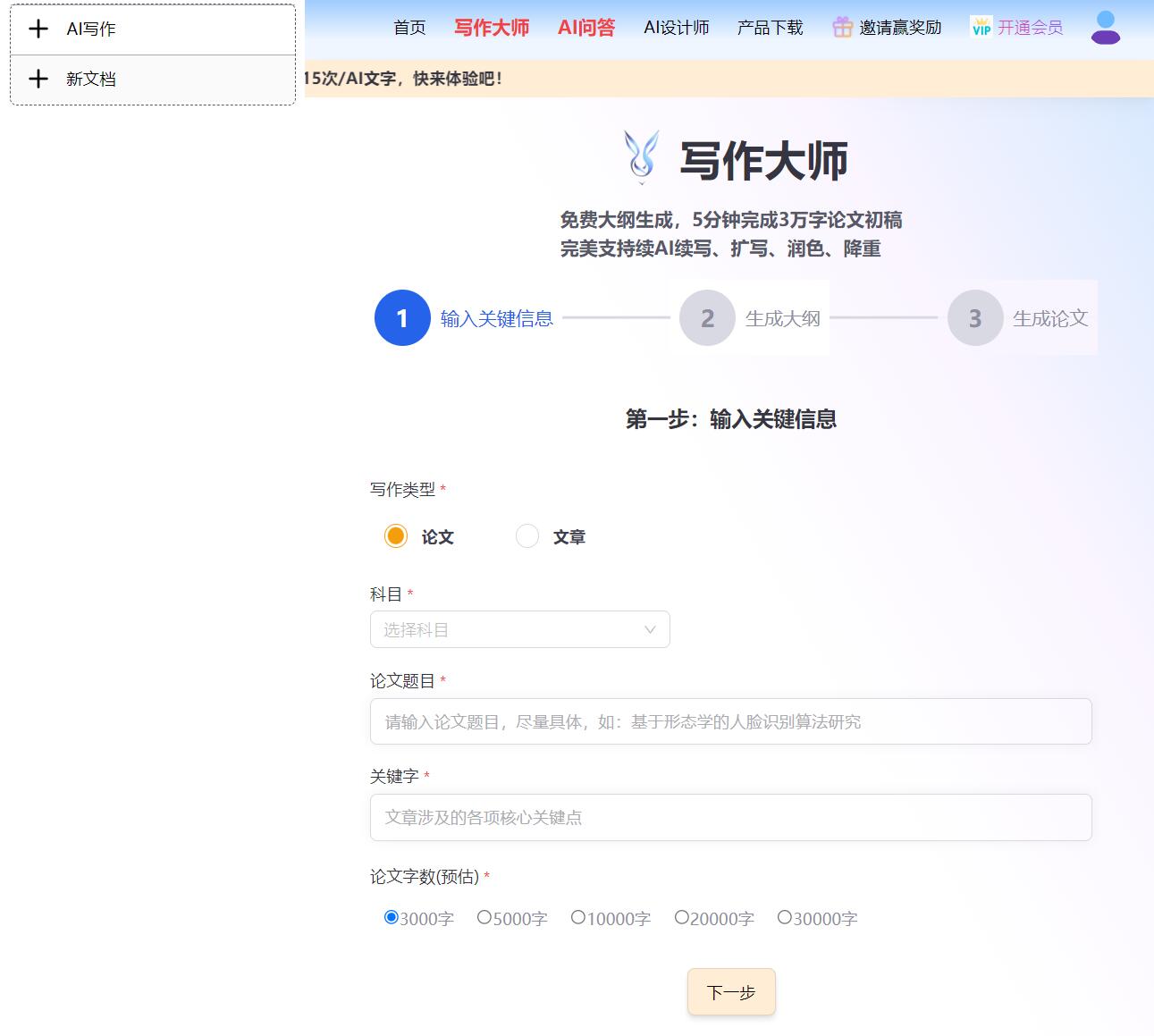Screen dimensions: 1154x1036
Task: Click the 论文题目 input field
Action: tap(731, 721)
